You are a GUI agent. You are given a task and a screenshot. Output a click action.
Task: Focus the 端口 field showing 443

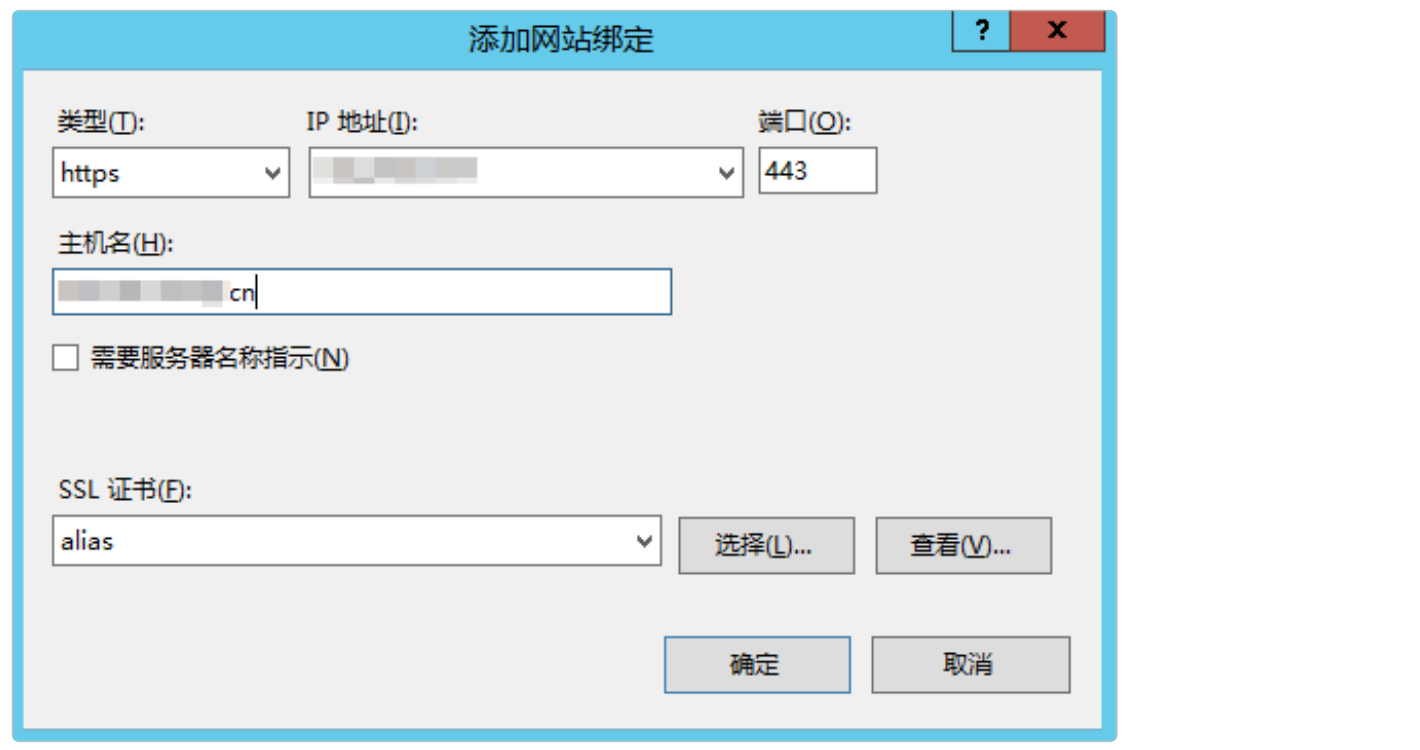tap(818, 171)
